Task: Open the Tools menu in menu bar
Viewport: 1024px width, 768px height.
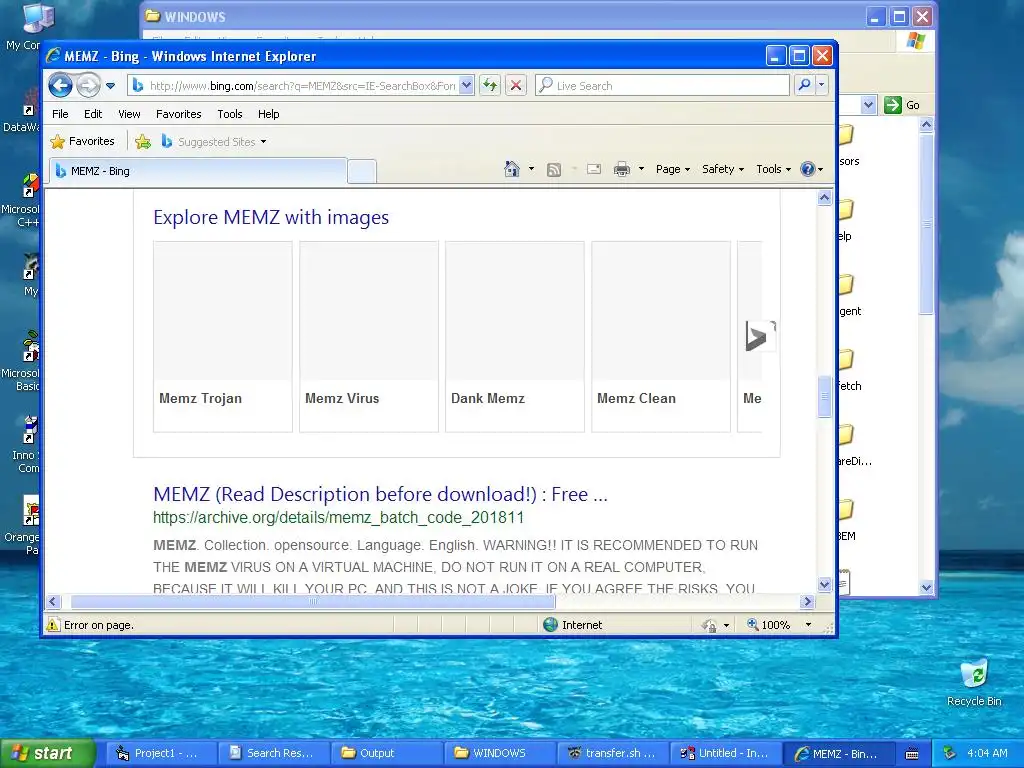Action: click(230, 114)
